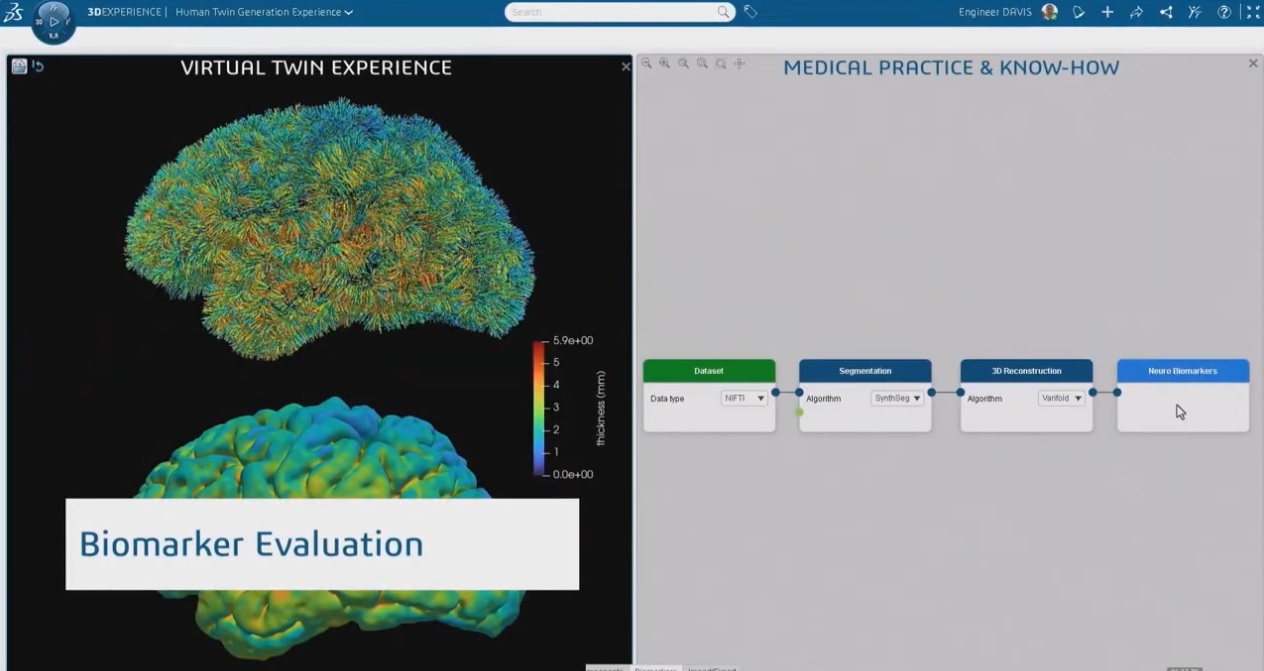Click the thickness color scale bar
The image size is (1264, 671).
pyautogui.click(x=539, y=407)
